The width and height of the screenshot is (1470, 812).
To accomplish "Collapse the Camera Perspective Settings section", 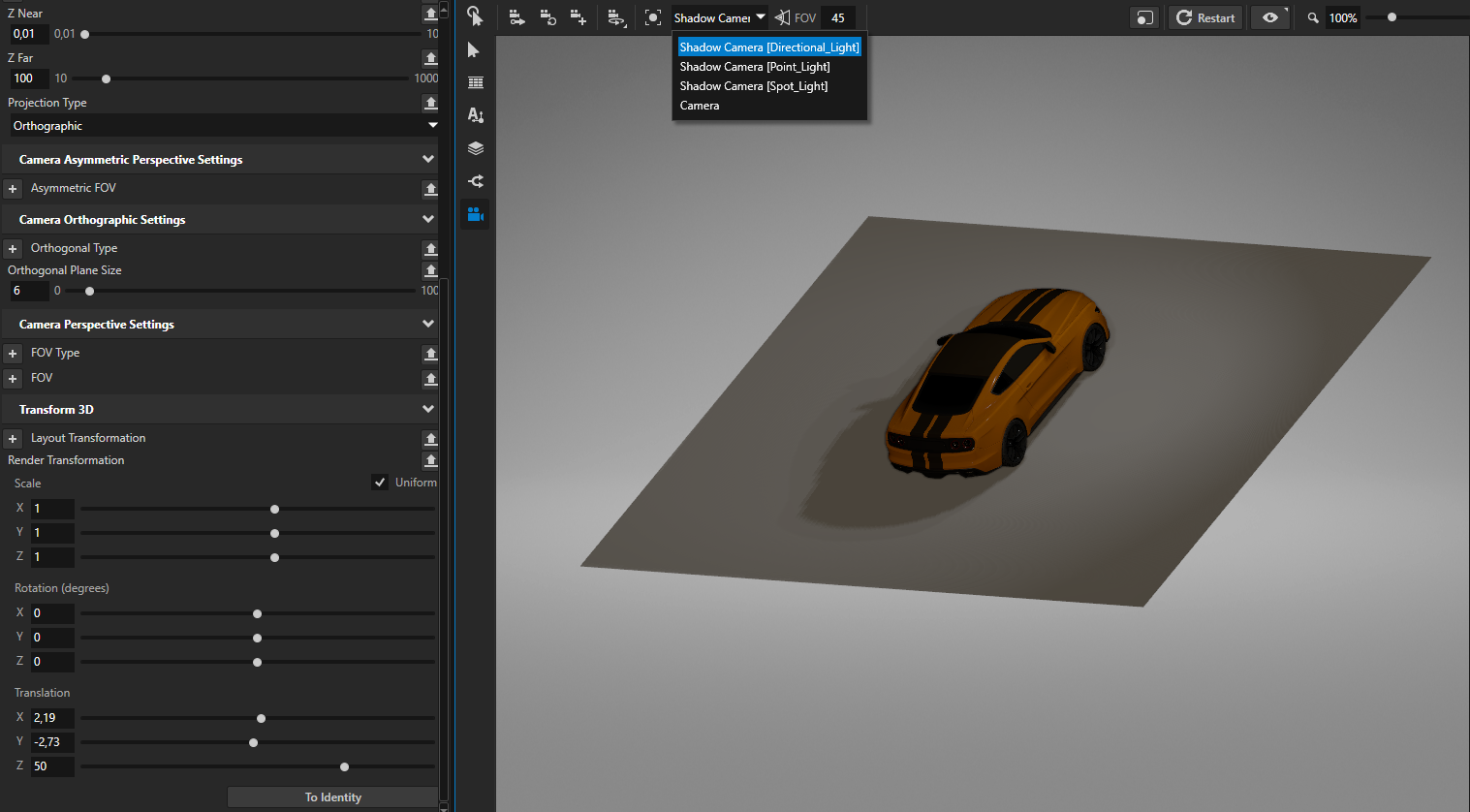I will click(x=427, y=323).
